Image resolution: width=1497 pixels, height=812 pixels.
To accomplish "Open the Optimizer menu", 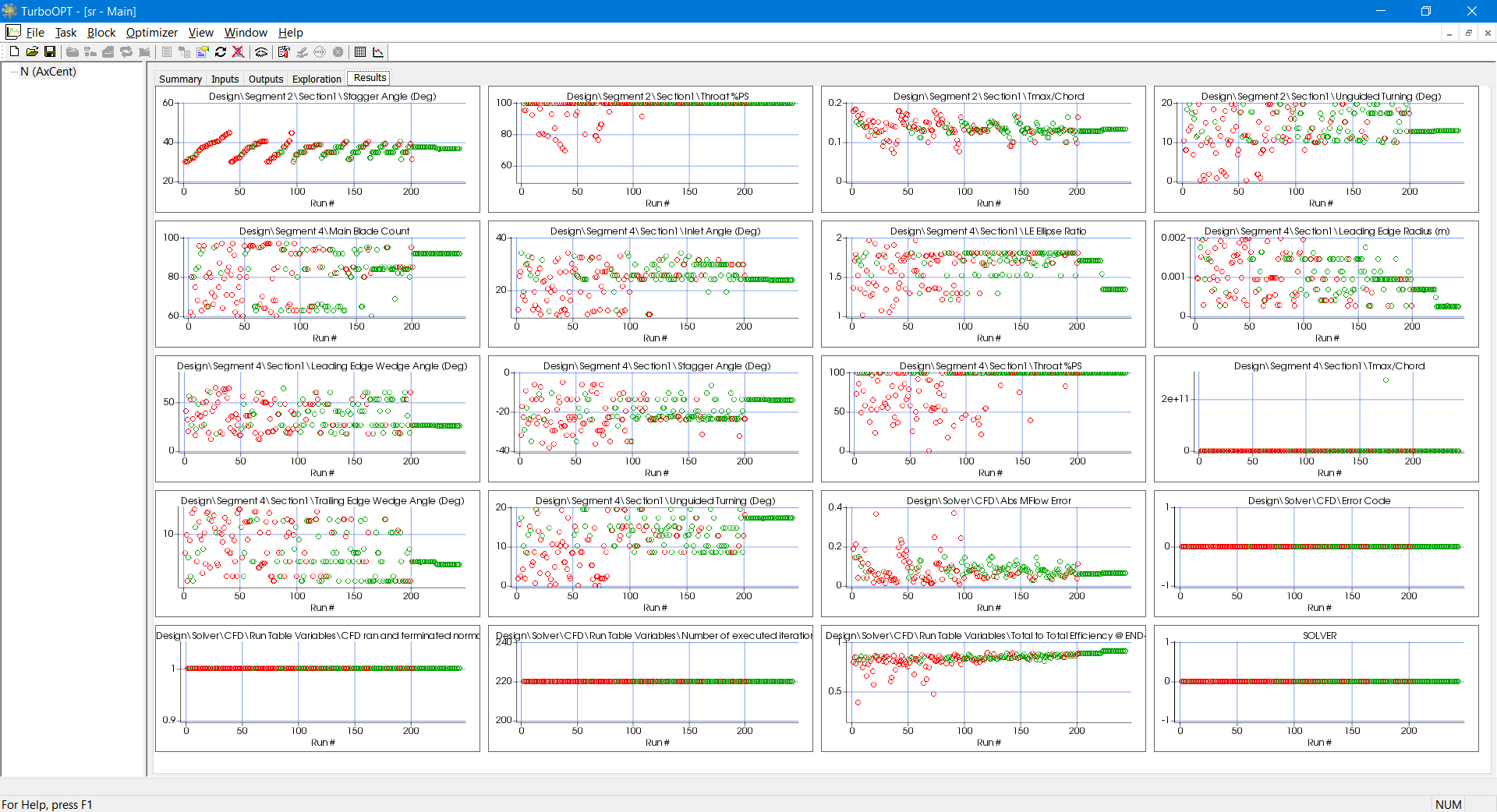I will pos(151,33).
